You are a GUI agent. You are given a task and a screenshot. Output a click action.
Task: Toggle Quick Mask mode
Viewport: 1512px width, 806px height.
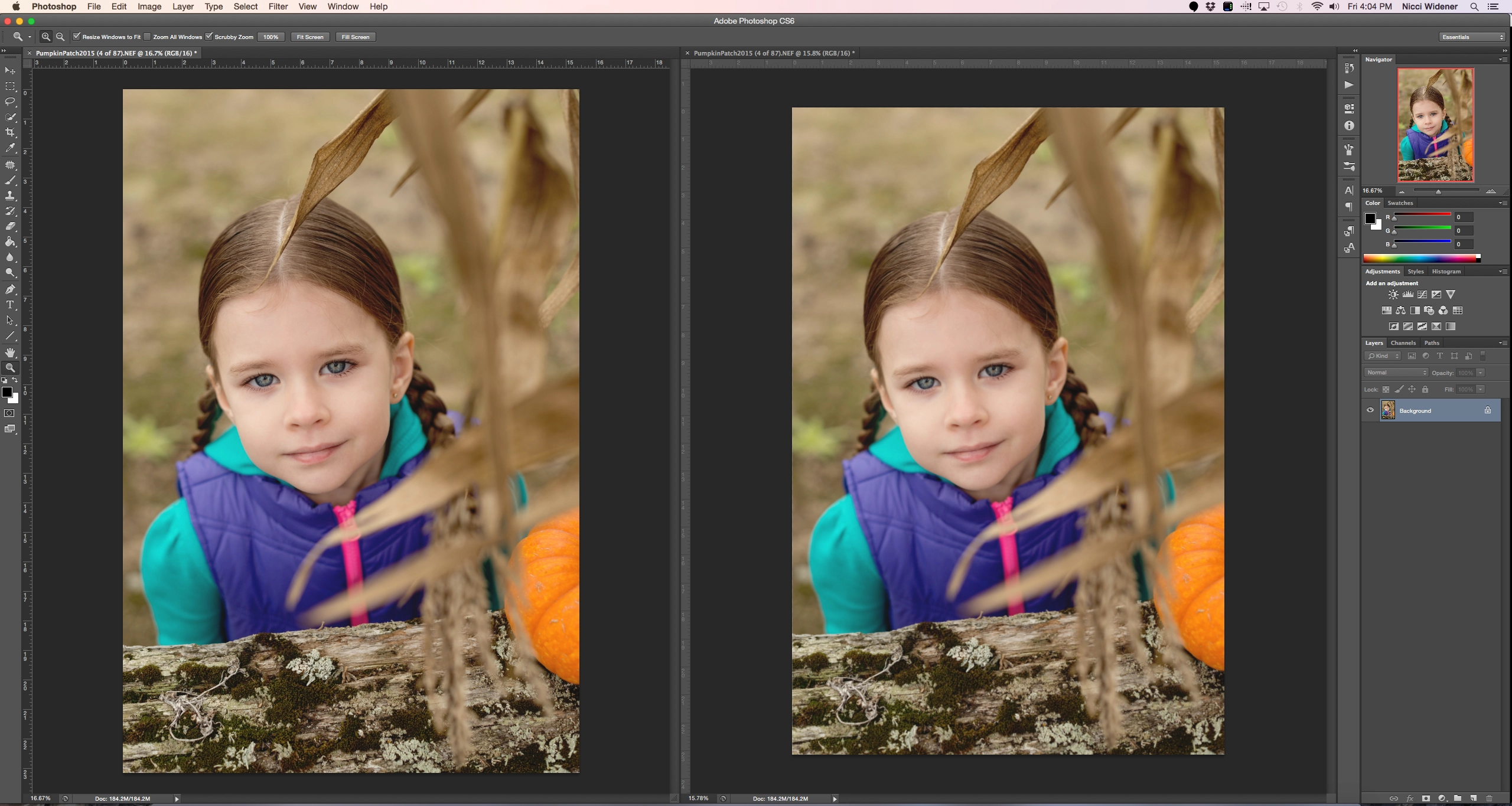point(10,413)
